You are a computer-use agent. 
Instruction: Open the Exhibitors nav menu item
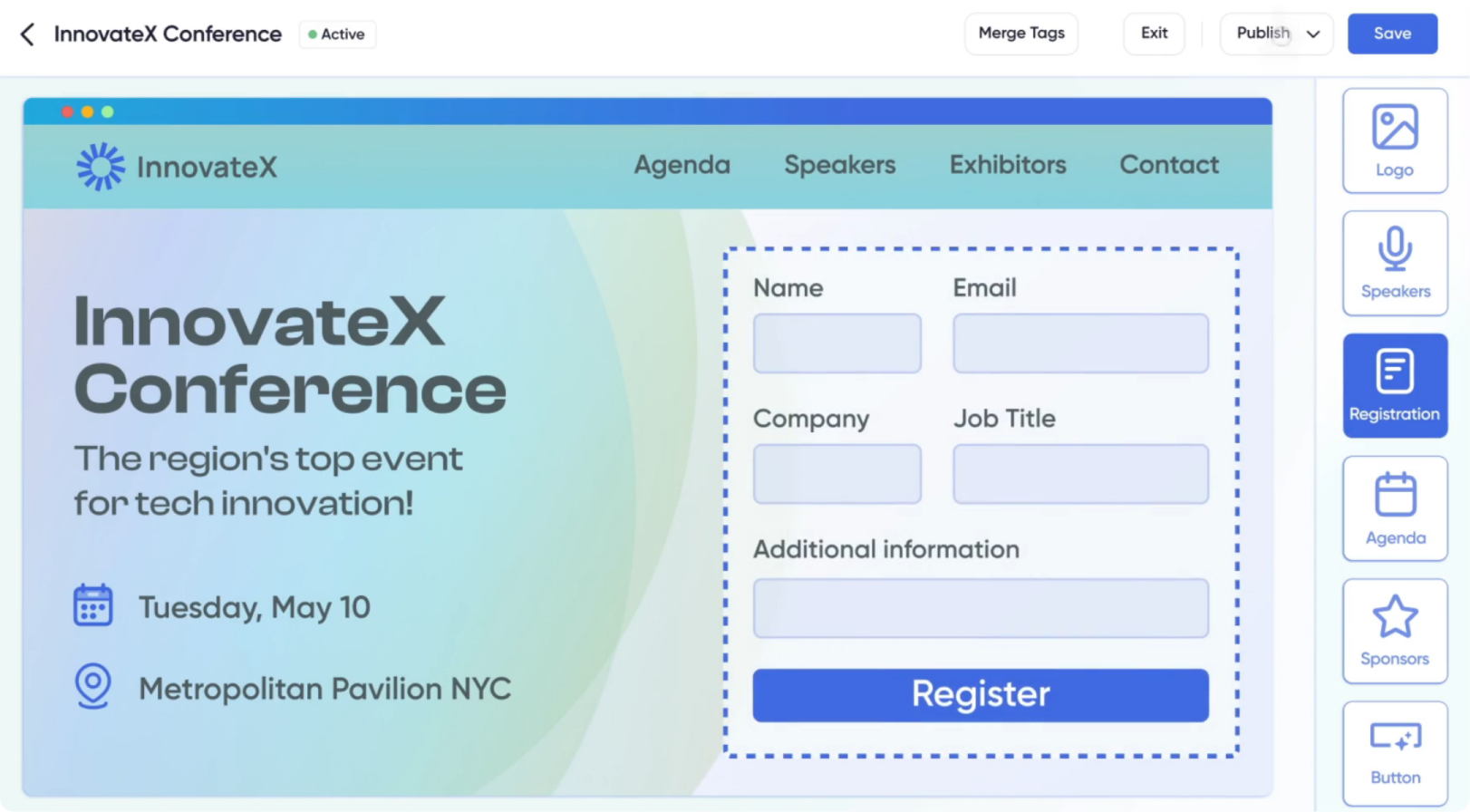(1008, 165)
